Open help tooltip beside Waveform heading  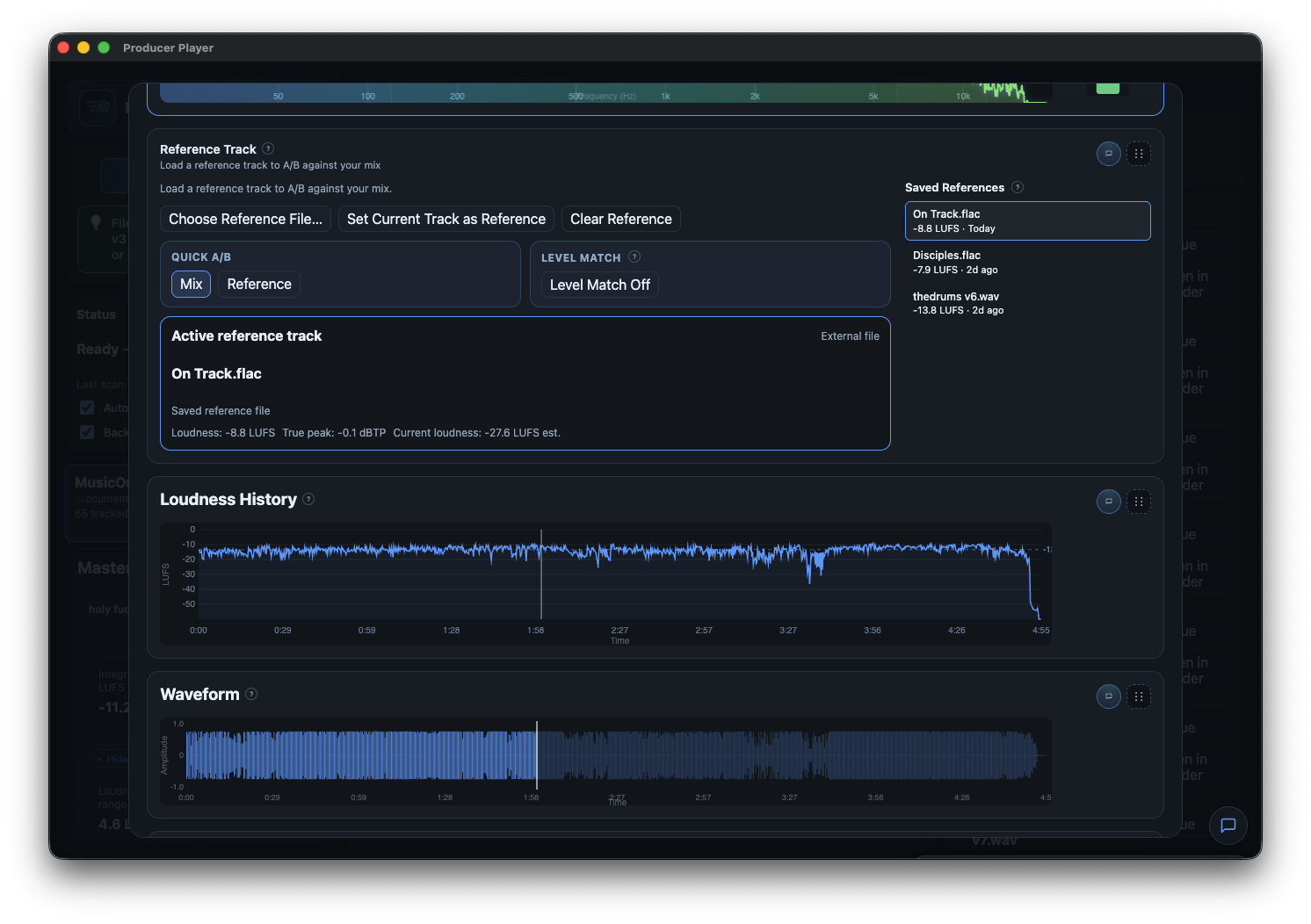point(251,694)
